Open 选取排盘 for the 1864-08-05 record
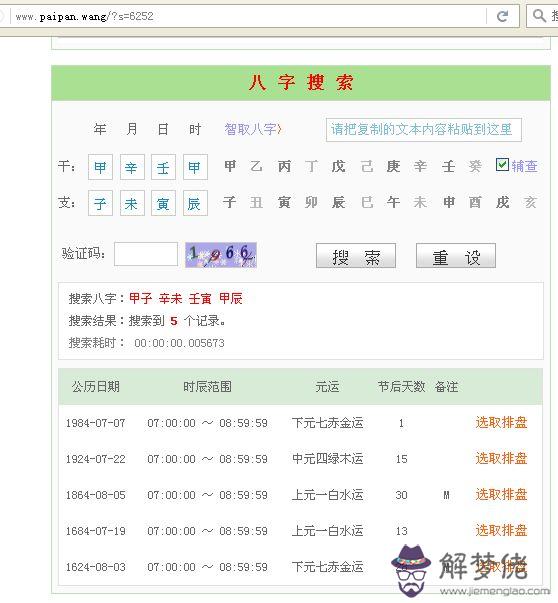This screenshot has height=603, width=558. tap(501, 495)
